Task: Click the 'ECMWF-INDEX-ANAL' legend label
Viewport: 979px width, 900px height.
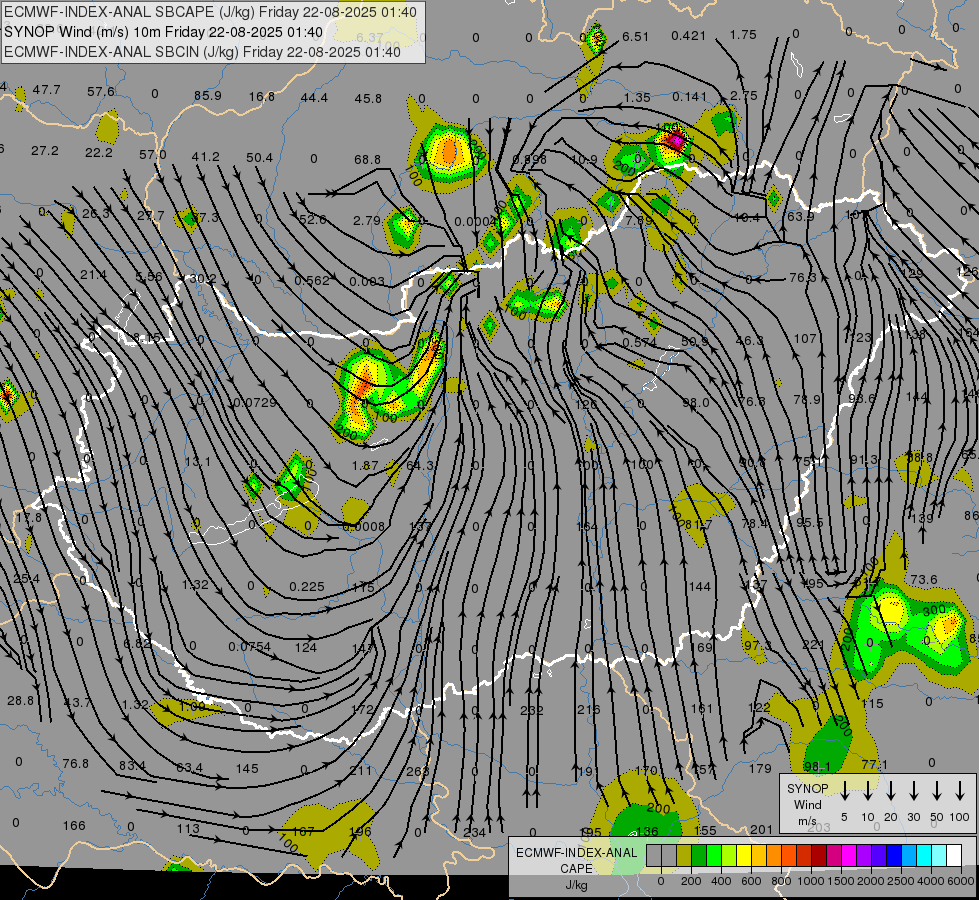Action: [x=576, y=853]
